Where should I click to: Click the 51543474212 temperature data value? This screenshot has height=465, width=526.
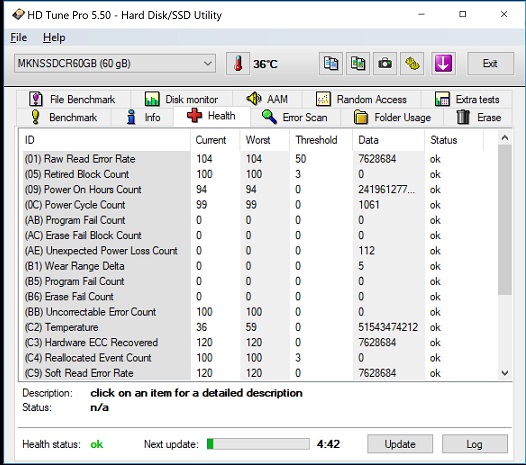(388, 327)
